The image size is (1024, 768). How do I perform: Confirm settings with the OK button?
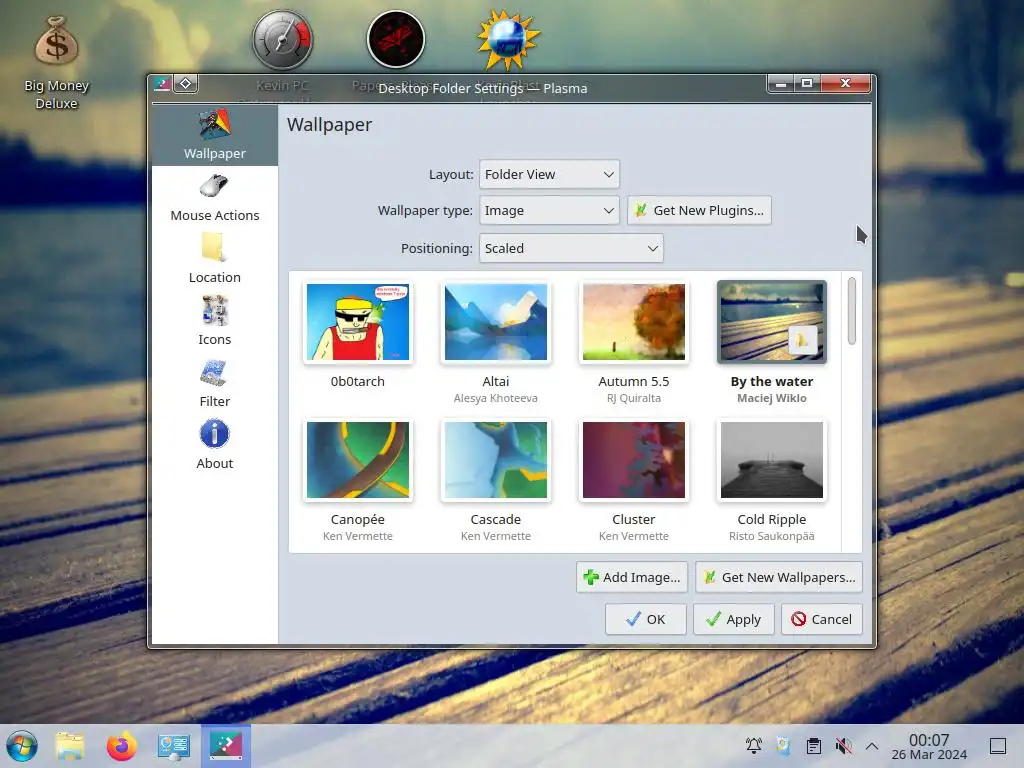pyautogui.click(x=645, y=619)
